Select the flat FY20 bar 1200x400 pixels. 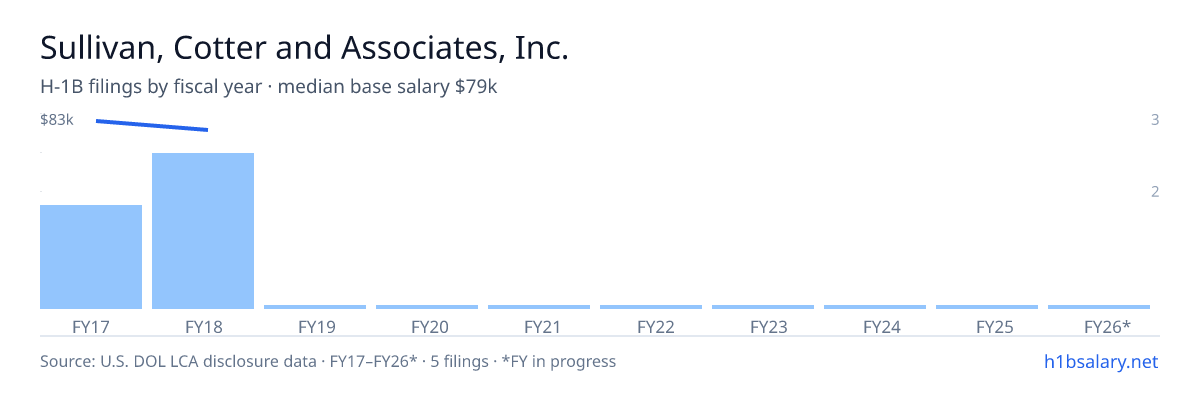click(x=427, y=307)
